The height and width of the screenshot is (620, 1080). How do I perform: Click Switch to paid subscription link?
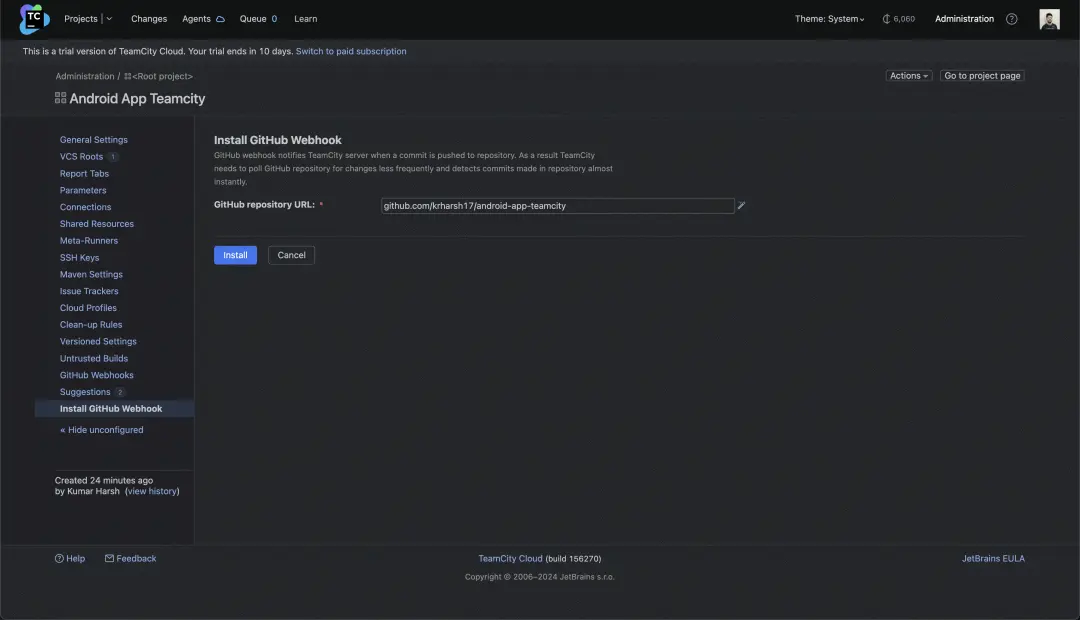(351, 51)
